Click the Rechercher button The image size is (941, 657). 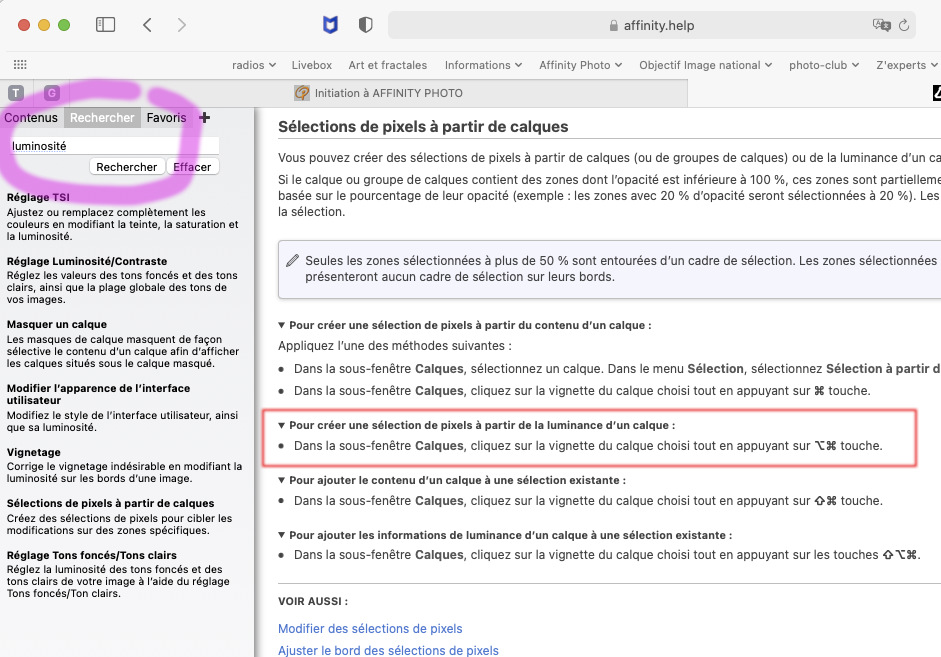tap(127, 167)
